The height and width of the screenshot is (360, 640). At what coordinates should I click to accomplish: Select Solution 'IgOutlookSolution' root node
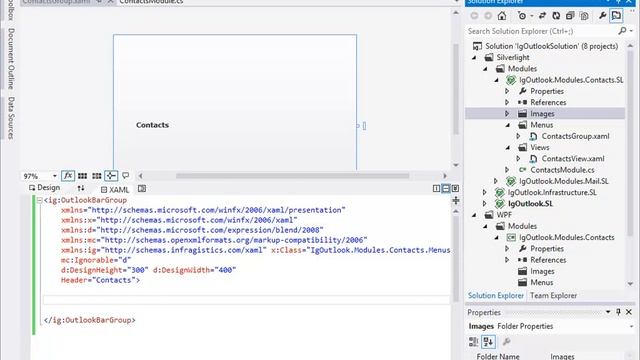[551, 46]
